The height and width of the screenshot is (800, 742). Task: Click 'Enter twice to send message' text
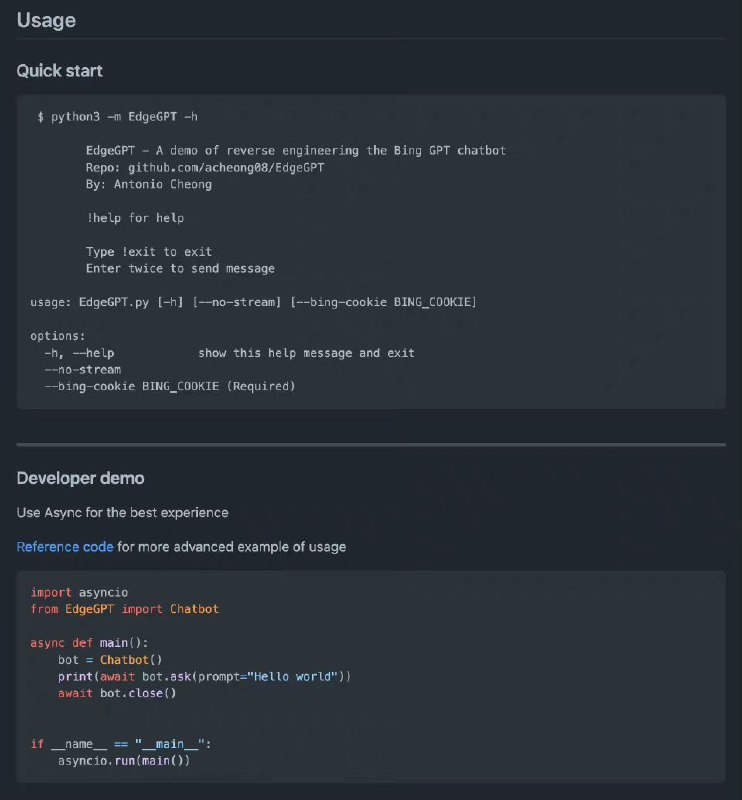coord(180,268)
